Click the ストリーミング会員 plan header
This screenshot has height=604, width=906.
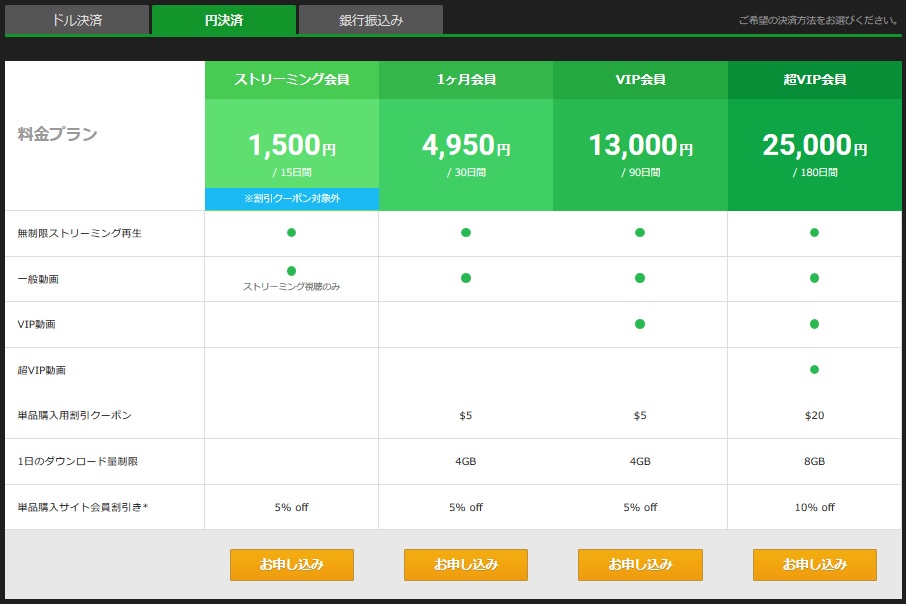[x=291, y=80]
